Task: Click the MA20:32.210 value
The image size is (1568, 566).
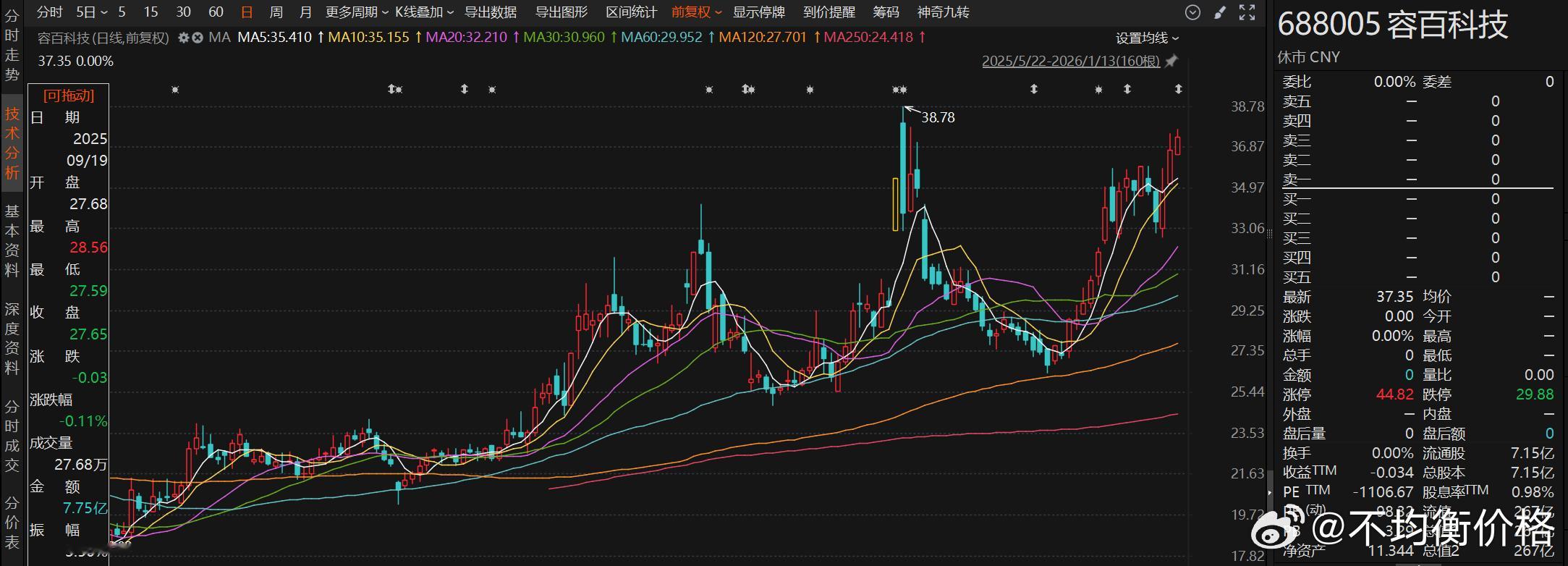Action: [x=467, y=38]
